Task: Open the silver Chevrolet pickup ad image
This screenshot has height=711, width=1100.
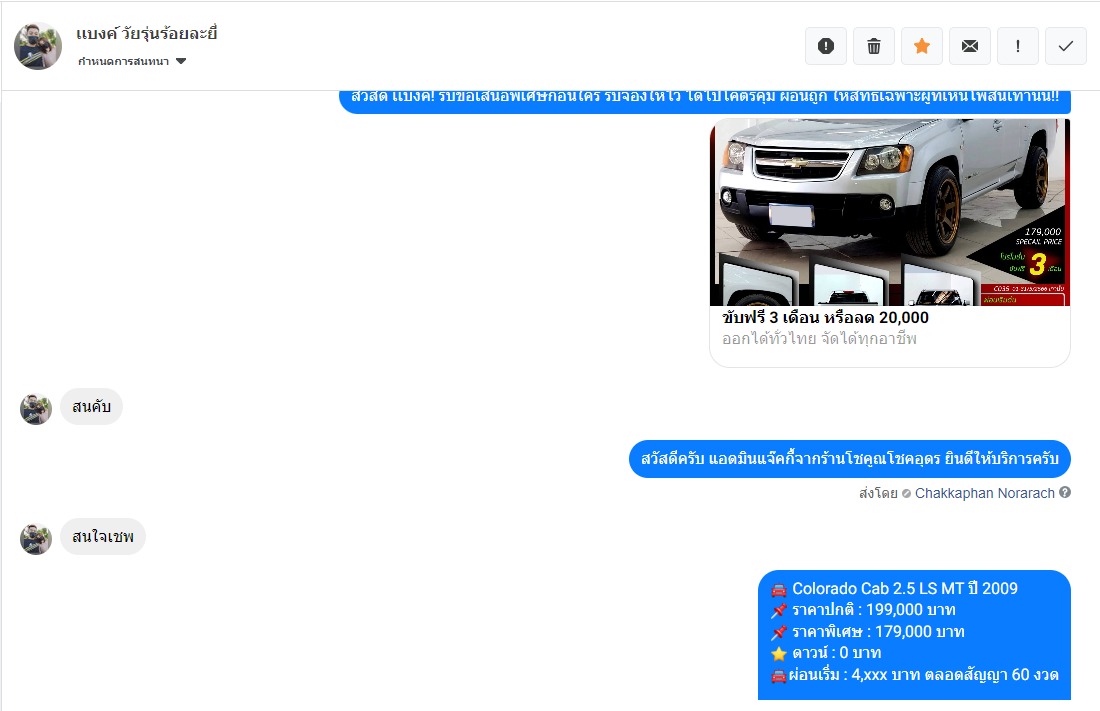Action: click(x=890, y=212)
